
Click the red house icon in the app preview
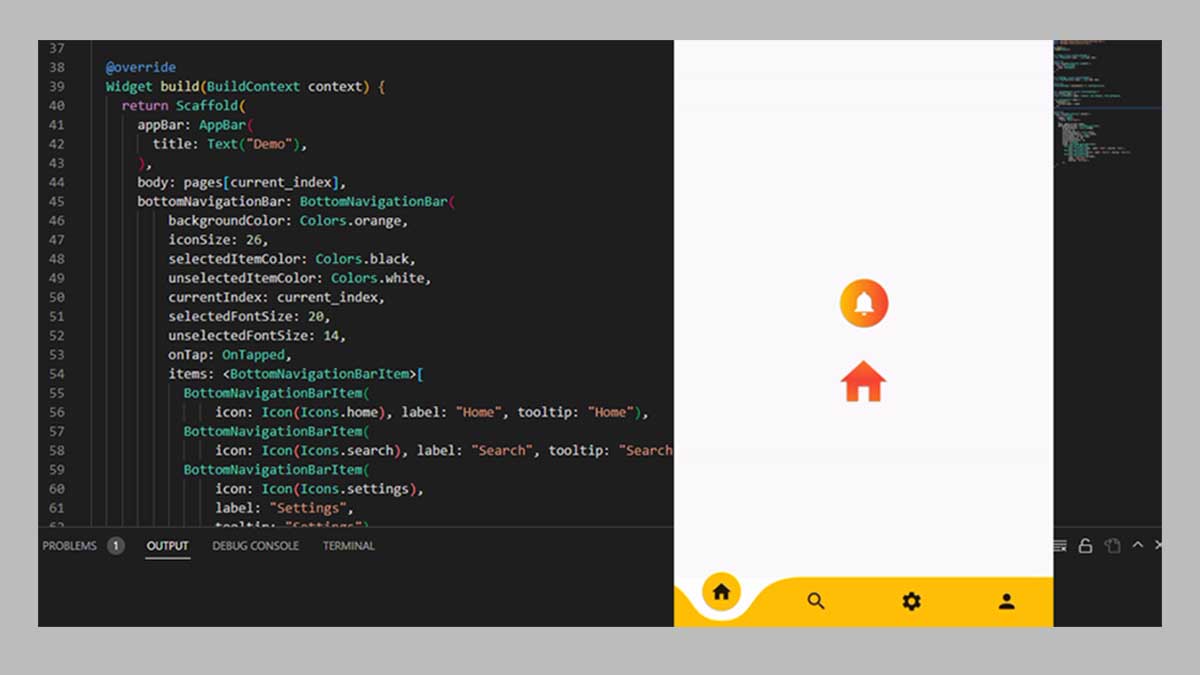(x=862, y=381)
